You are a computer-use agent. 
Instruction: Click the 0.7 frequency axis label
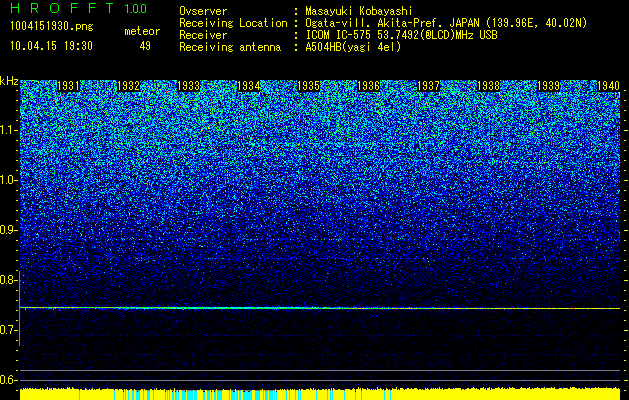point(9,330)
